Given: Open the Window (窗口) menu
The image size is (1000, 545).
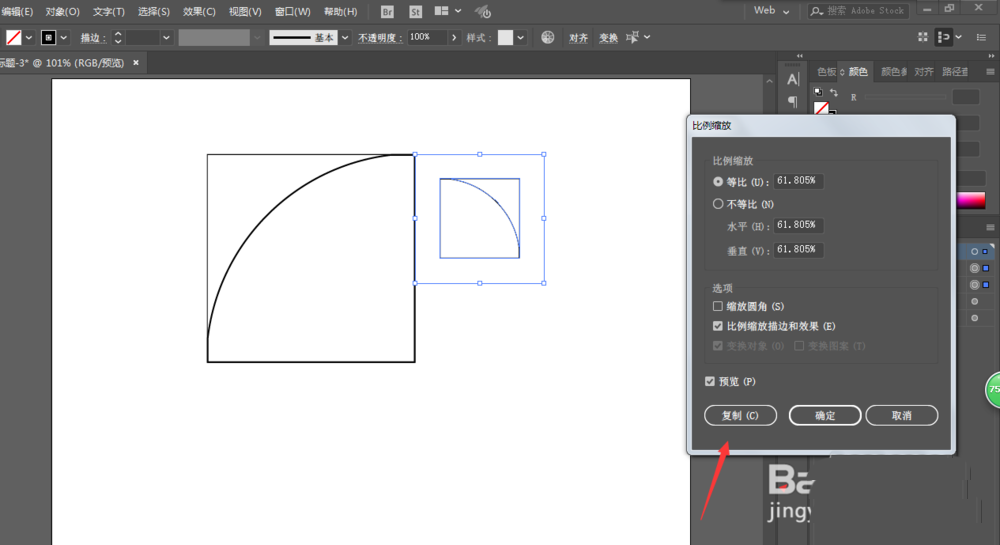Looking at the screenshot, I should pos(293,11).
